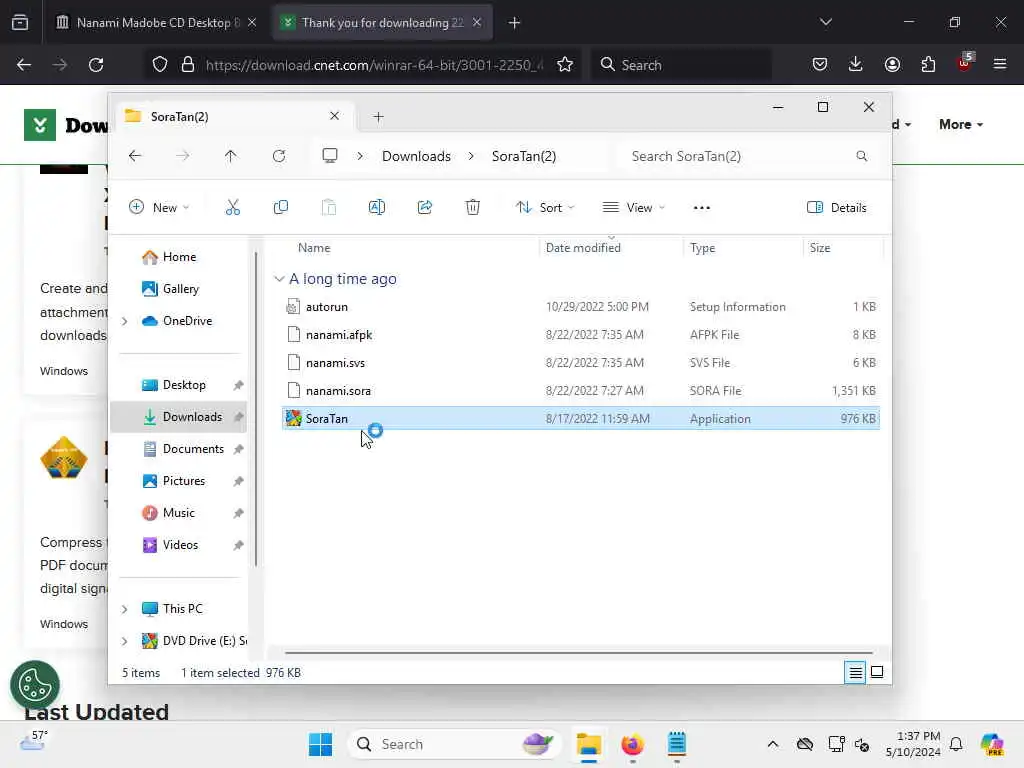Open Firefox hamburger application menu

coord(1000,64)
